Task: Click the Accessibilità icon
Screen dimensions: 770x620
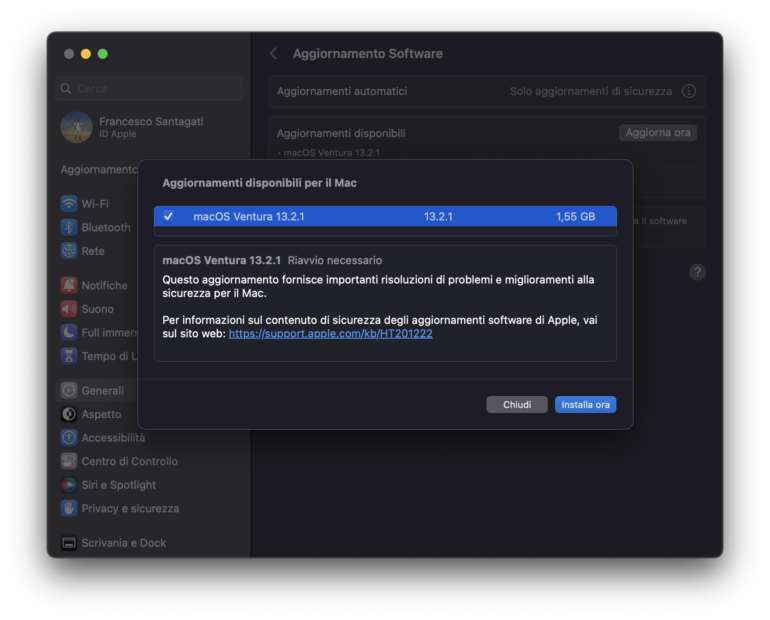Action: click(x=69, y=437)
